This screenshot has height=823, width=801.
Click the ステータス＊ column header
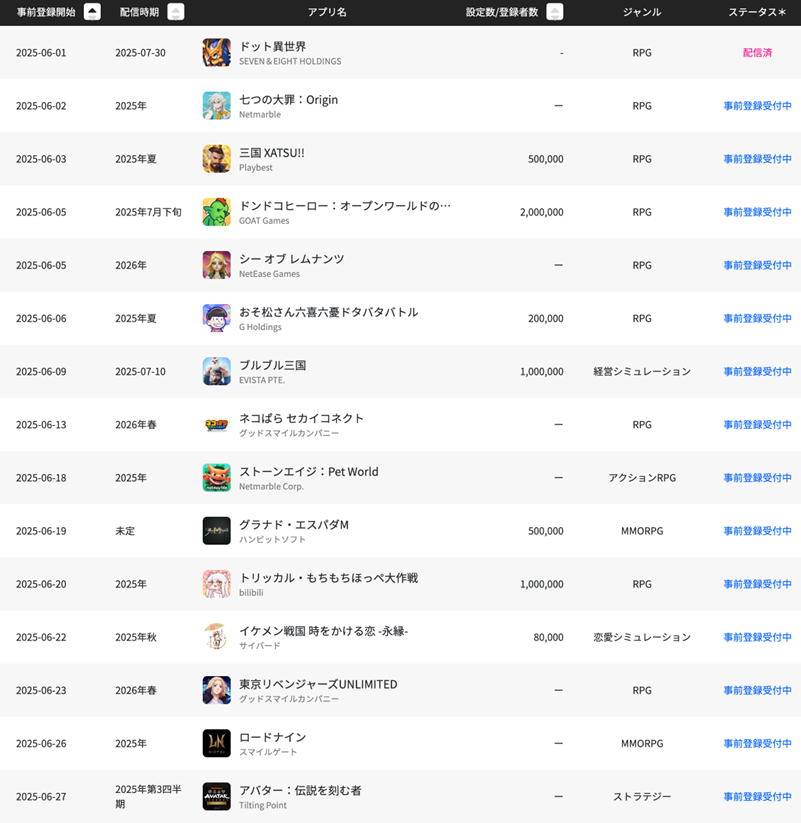point(757,12)
